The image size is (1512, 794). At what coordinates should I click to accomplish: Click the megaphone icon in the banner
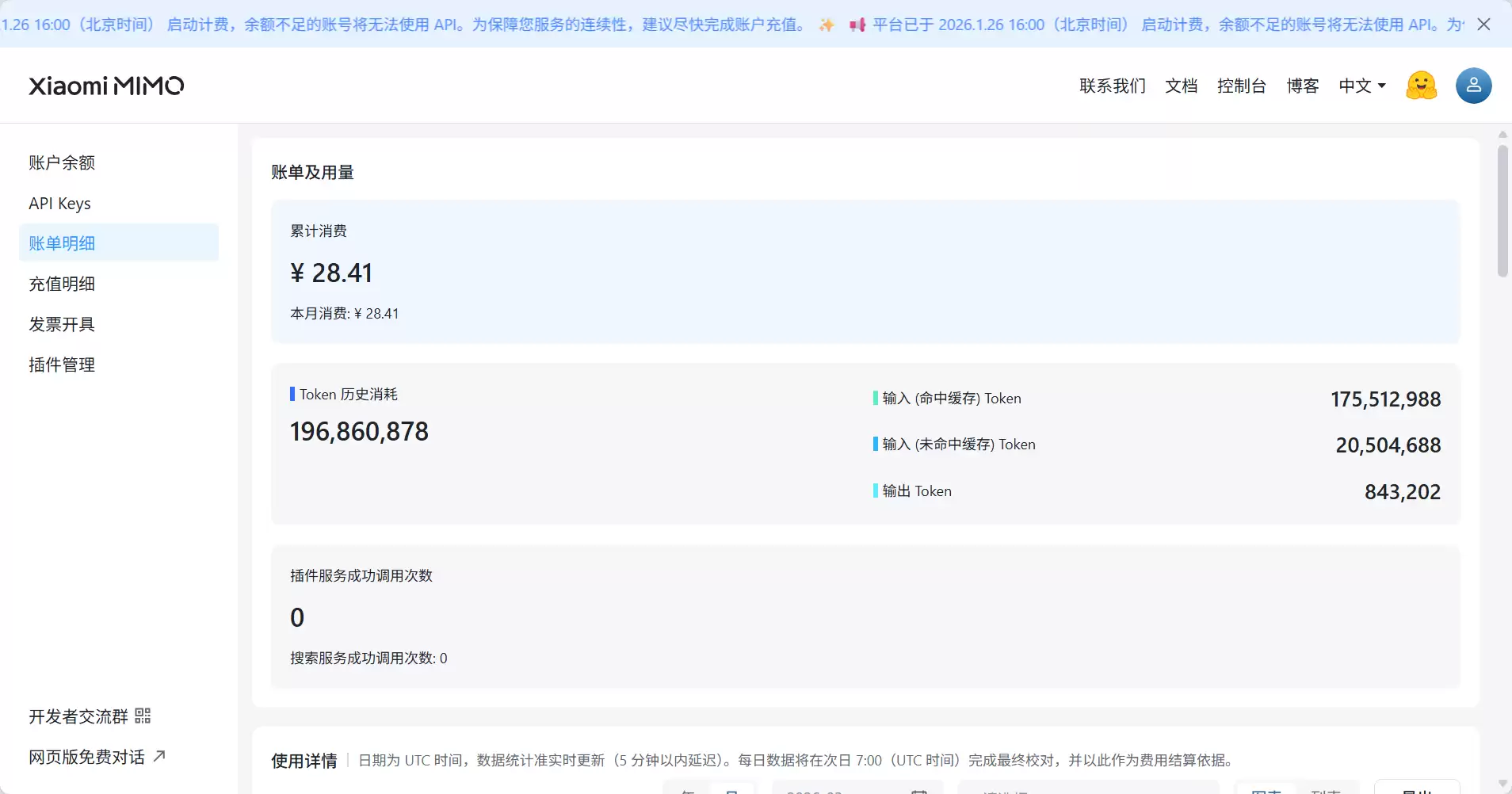[857, 25]
